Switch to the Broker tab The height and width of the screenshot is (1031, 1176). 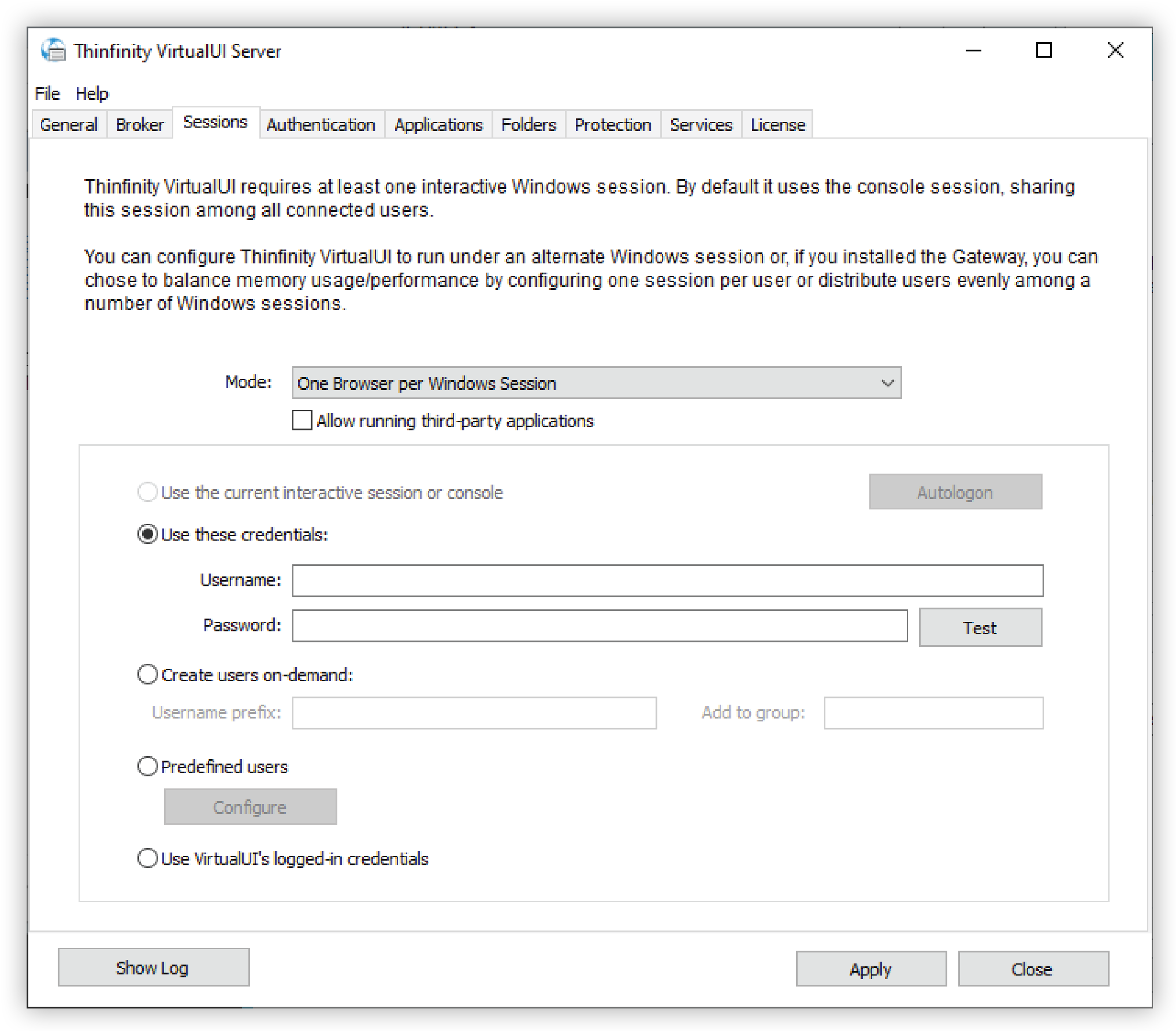[140, 125]
